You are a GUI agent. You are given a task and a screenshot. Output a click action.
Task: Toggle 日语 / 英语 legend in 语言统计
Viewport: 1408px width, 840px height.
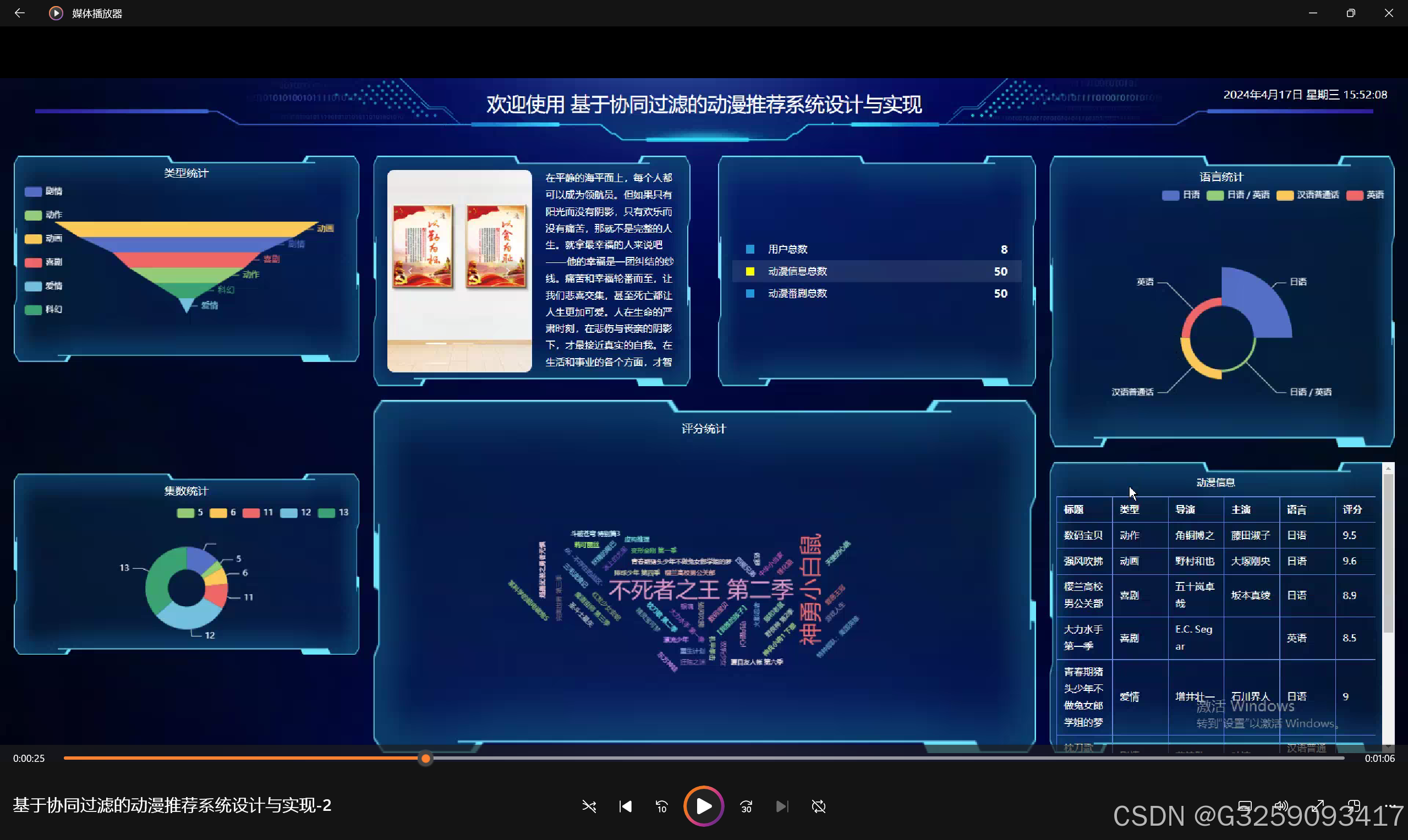(1237, 195)
